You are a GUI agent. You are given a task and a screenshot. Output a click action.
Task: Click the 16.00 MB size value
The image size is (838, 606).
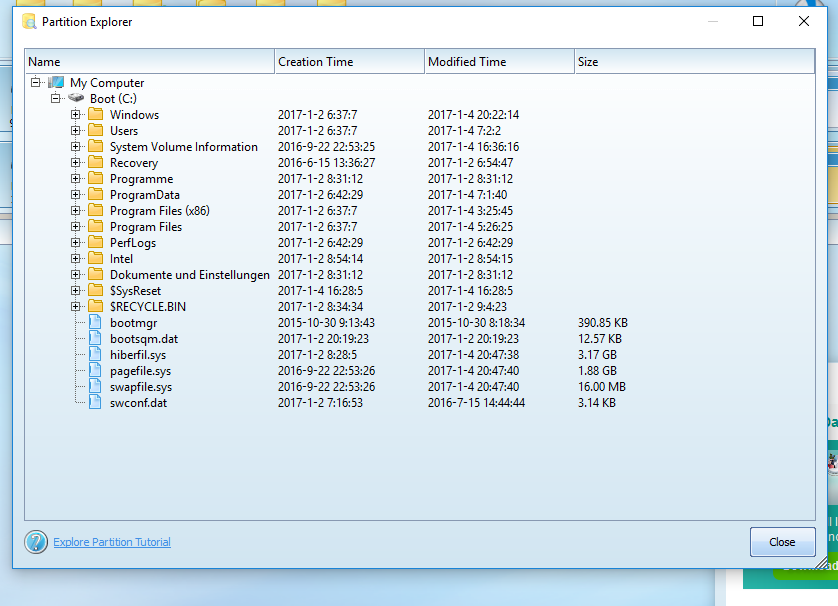point(602,387)
